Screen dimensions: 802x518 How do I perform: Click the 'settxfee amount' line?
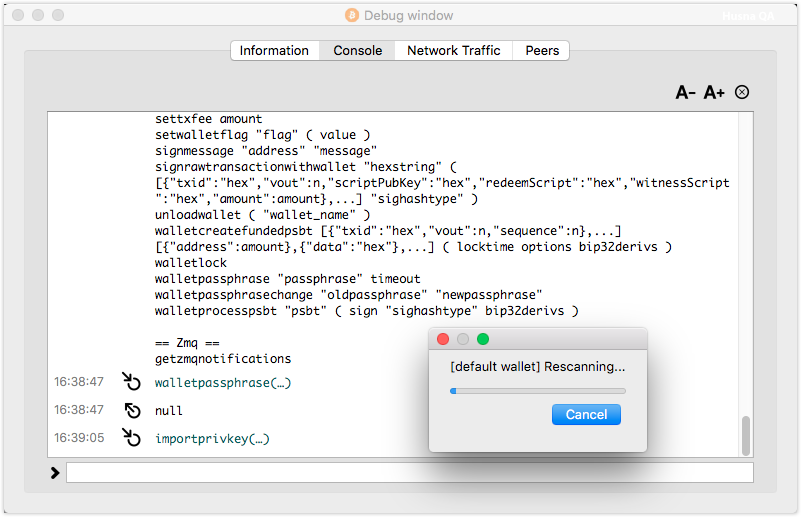(x=209, y=119)
